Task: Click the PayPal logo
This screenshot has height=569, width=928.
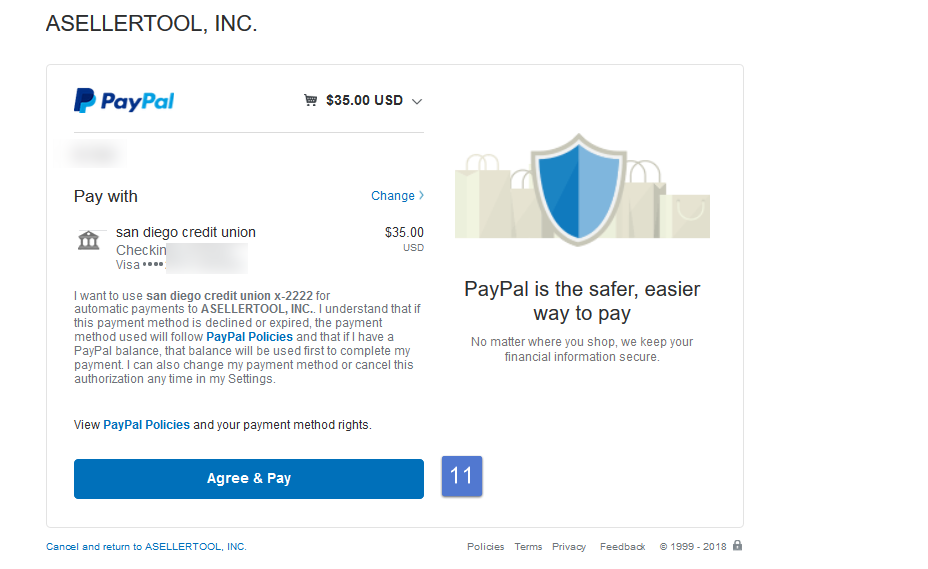Action: pyautogui.click(x=124, y=101)
